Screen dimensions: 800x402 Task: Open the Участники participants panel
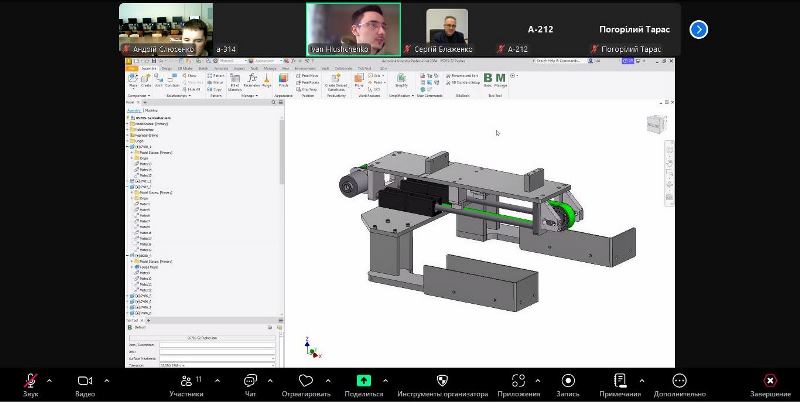[185, 381]
